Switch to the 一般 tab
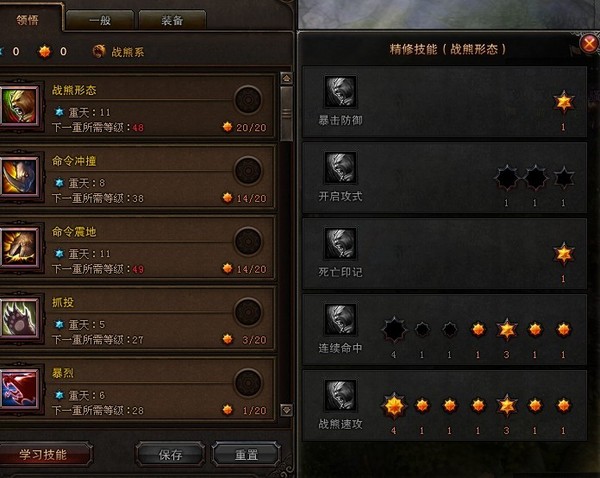Image resolution: width=600 pixels, height=478 pixels. tap(100, 20)
